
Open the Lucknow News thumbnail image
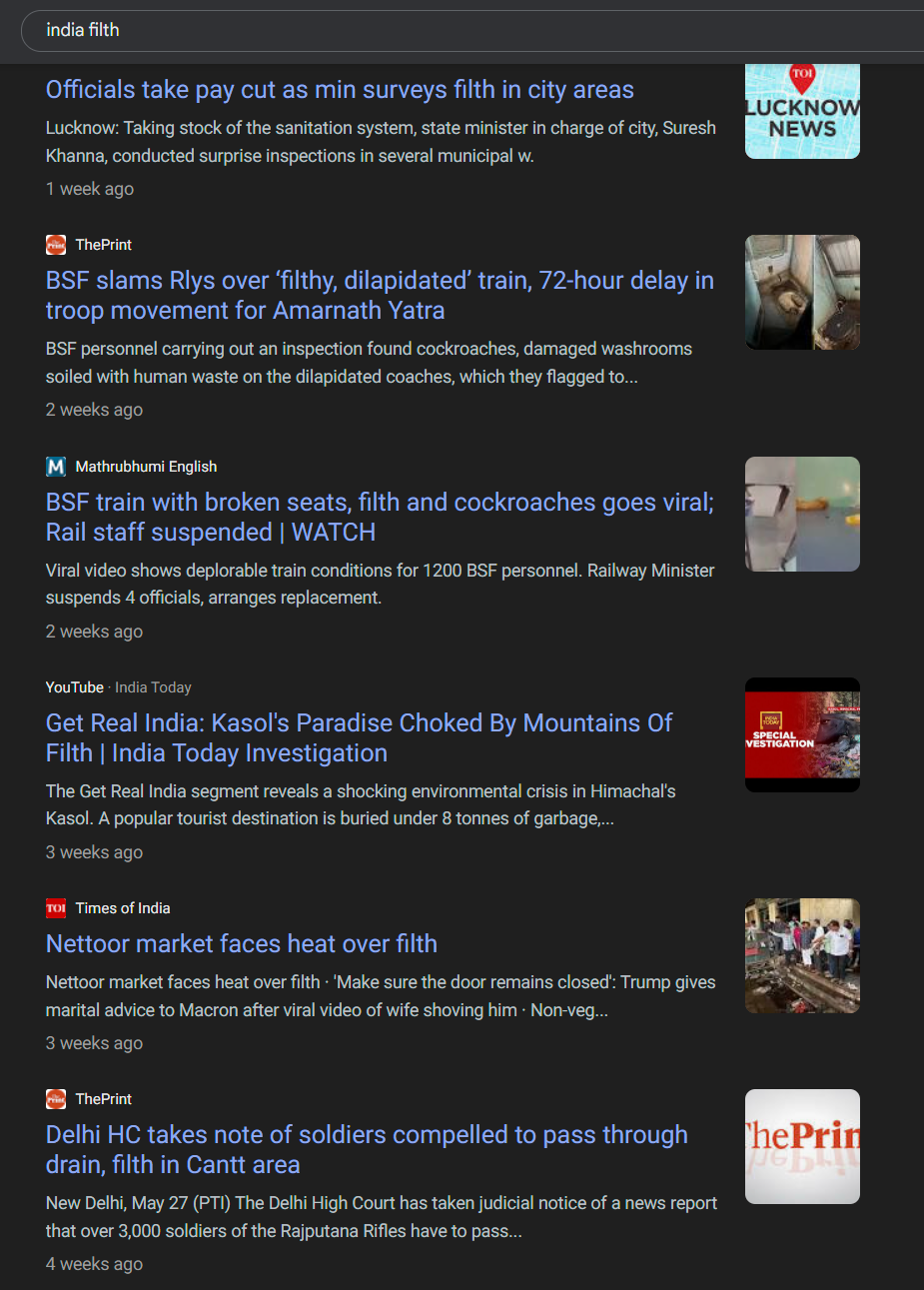pyautogui.click(x=802, y=111)
